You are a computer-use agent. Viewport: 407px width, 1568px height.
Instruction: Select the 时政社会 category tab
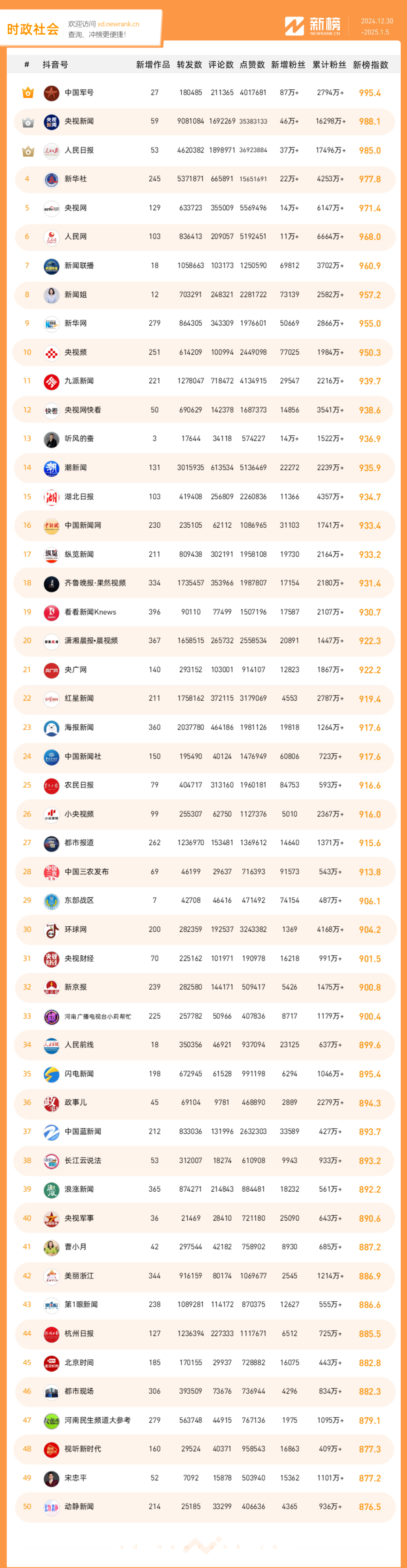(x=33, y=29)
